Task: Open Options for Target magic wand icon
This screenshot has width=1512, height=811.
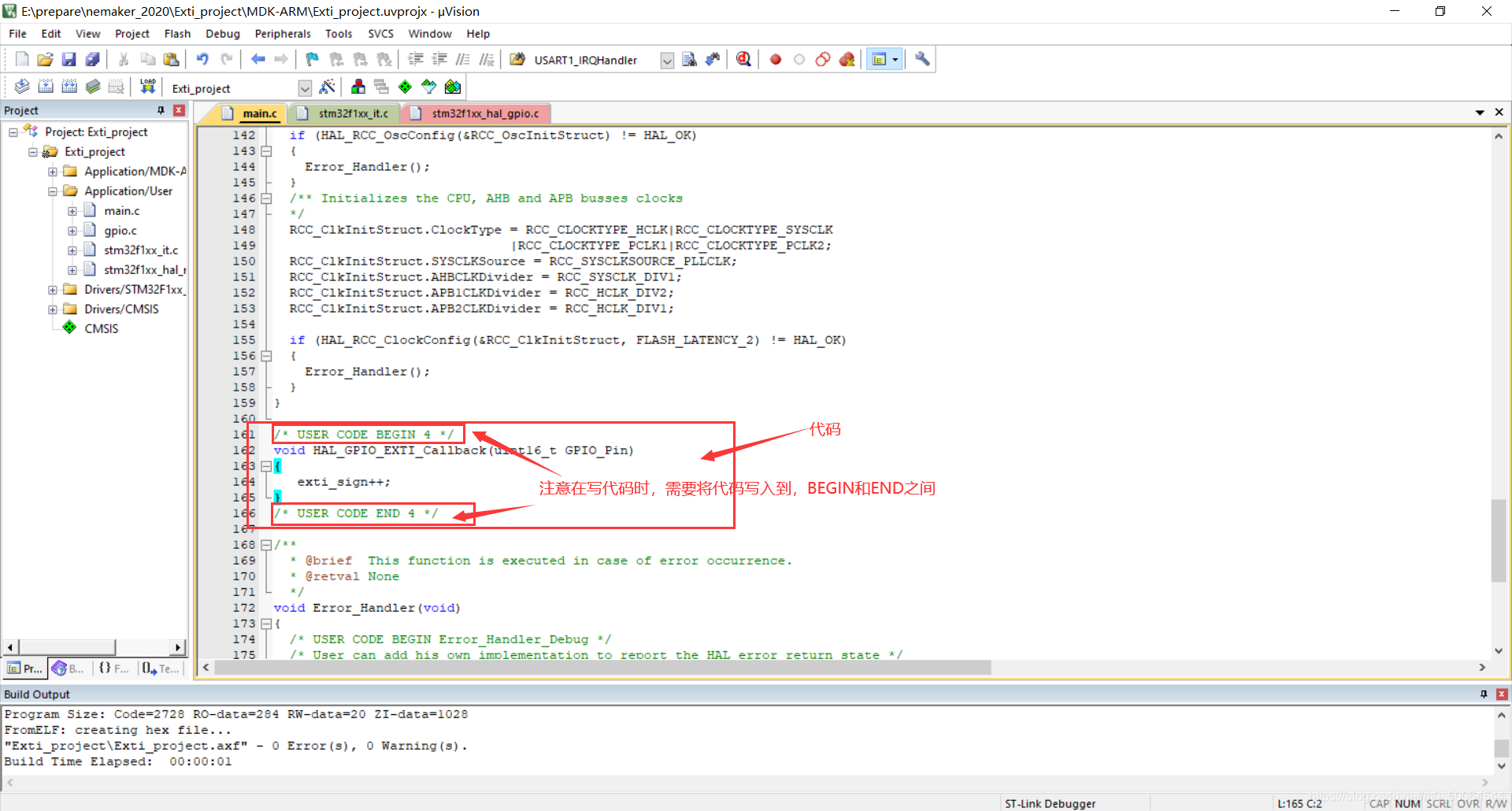Action: coord(328,87)
